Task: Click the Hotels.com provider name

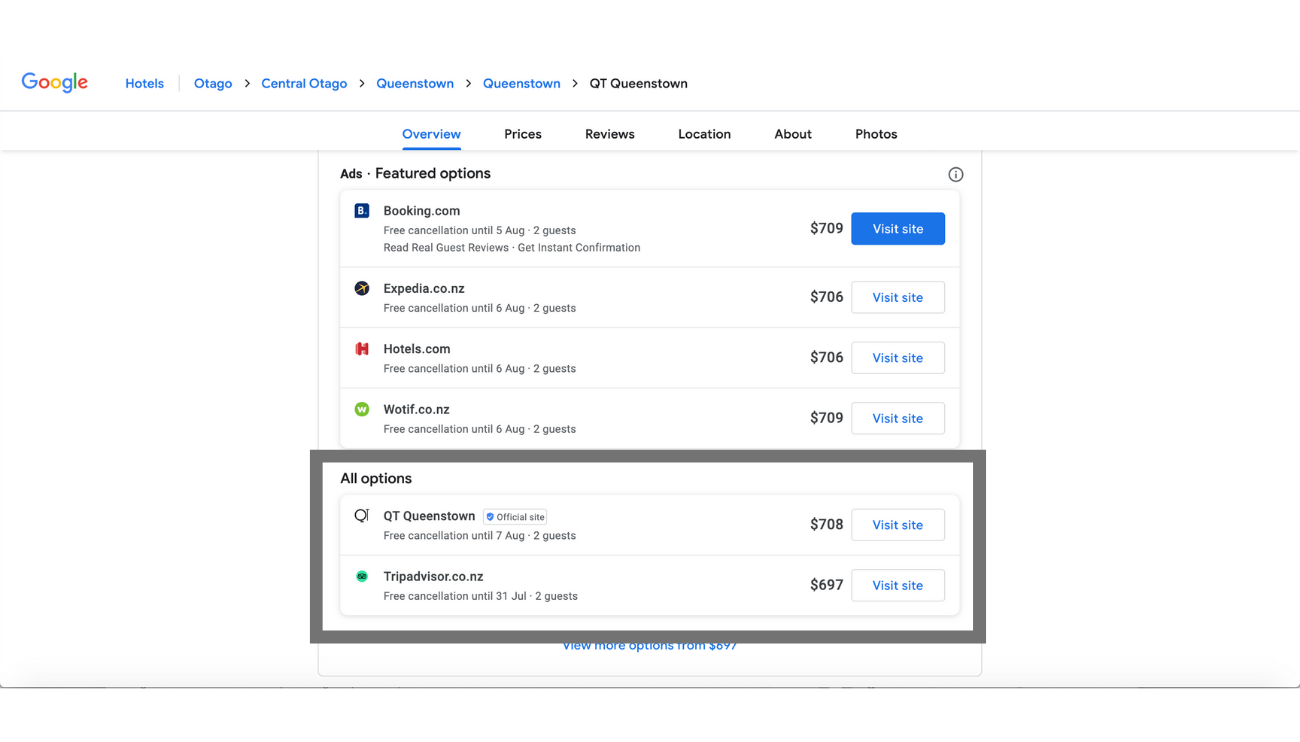Action: (x=417, y=349)
